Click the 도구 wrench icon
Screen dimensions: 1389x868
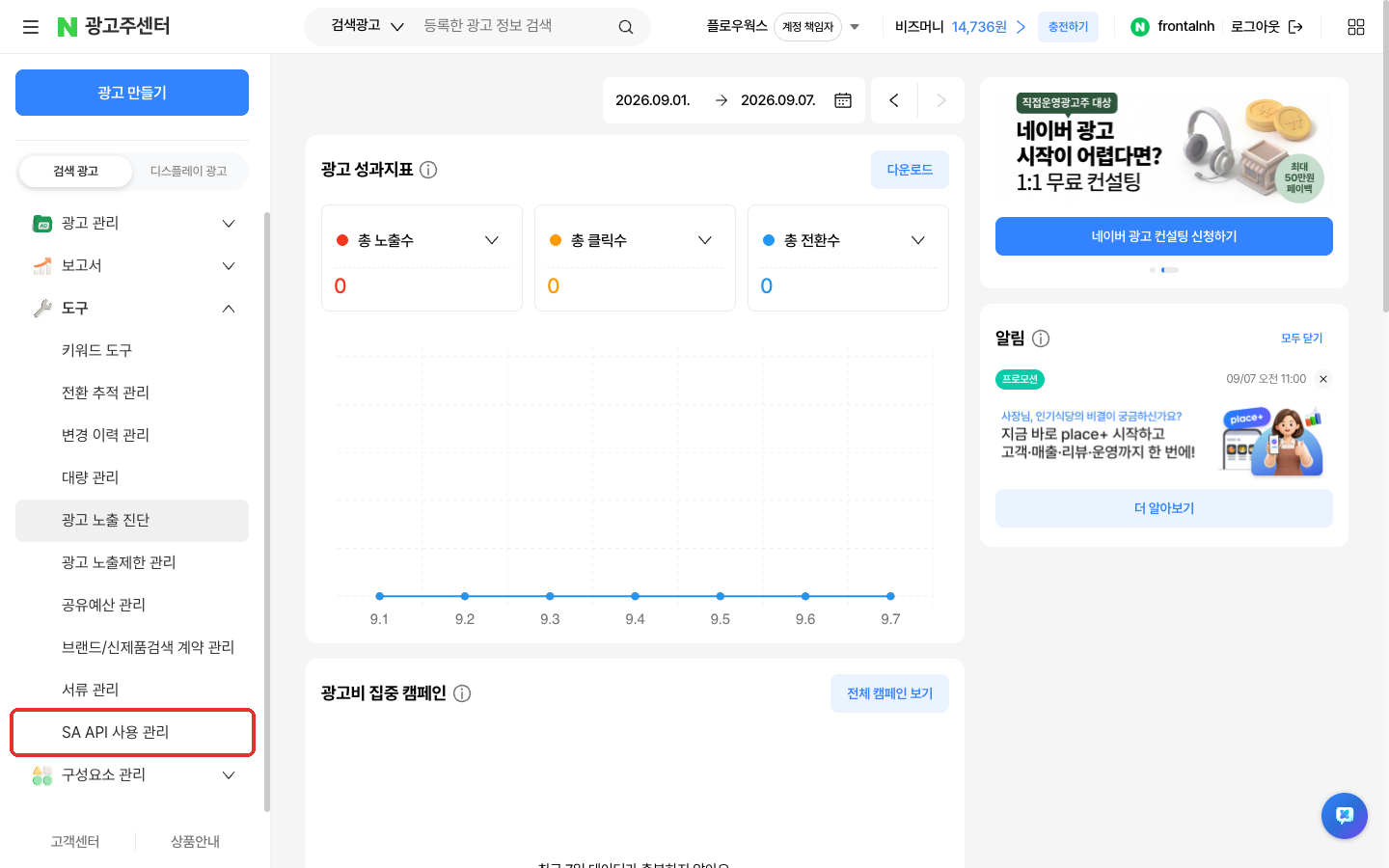[42, 309]
